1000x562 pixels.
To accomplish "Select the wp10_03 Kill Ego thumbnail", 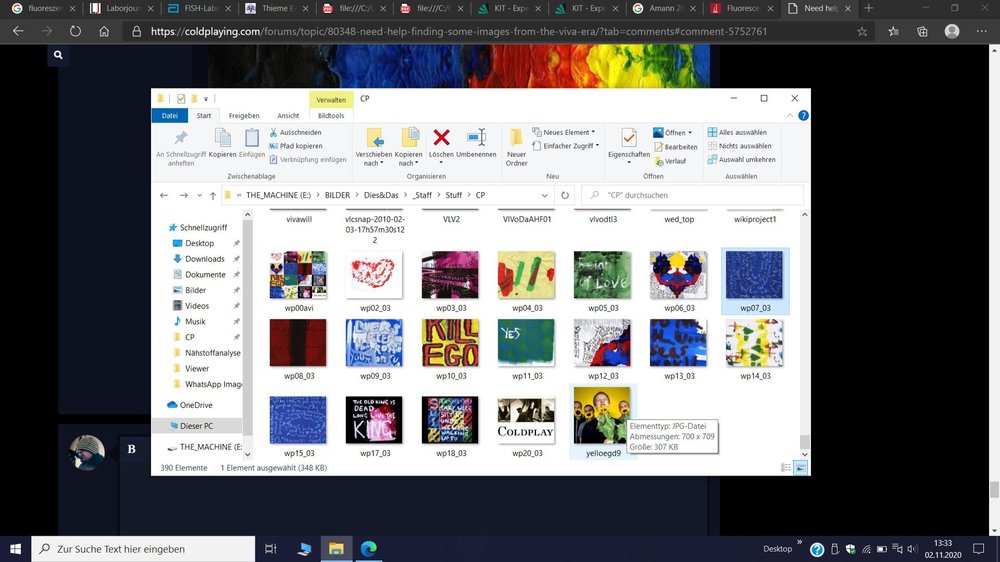I will click(x=450, y=350).
